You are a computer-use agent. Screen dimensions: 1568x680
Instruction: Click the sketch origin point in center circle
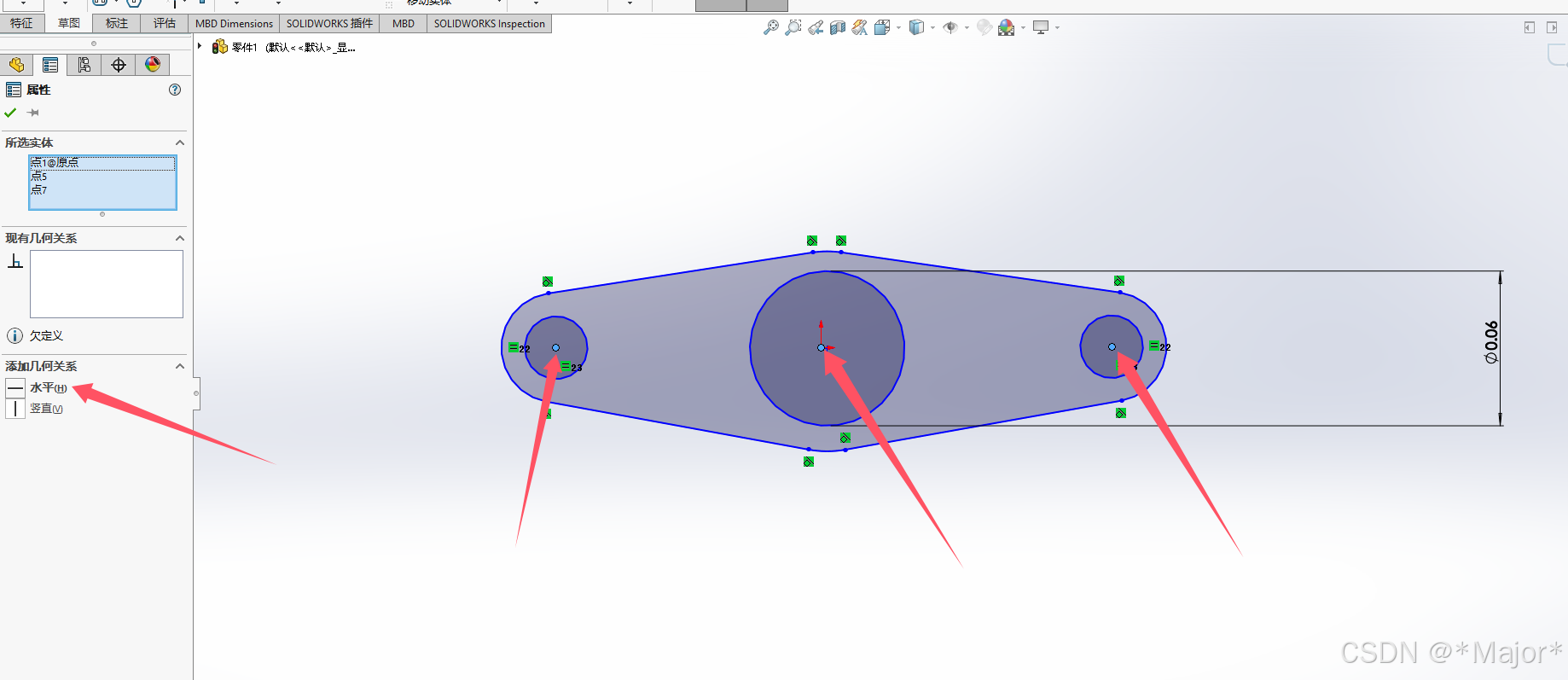coord(821,347)
